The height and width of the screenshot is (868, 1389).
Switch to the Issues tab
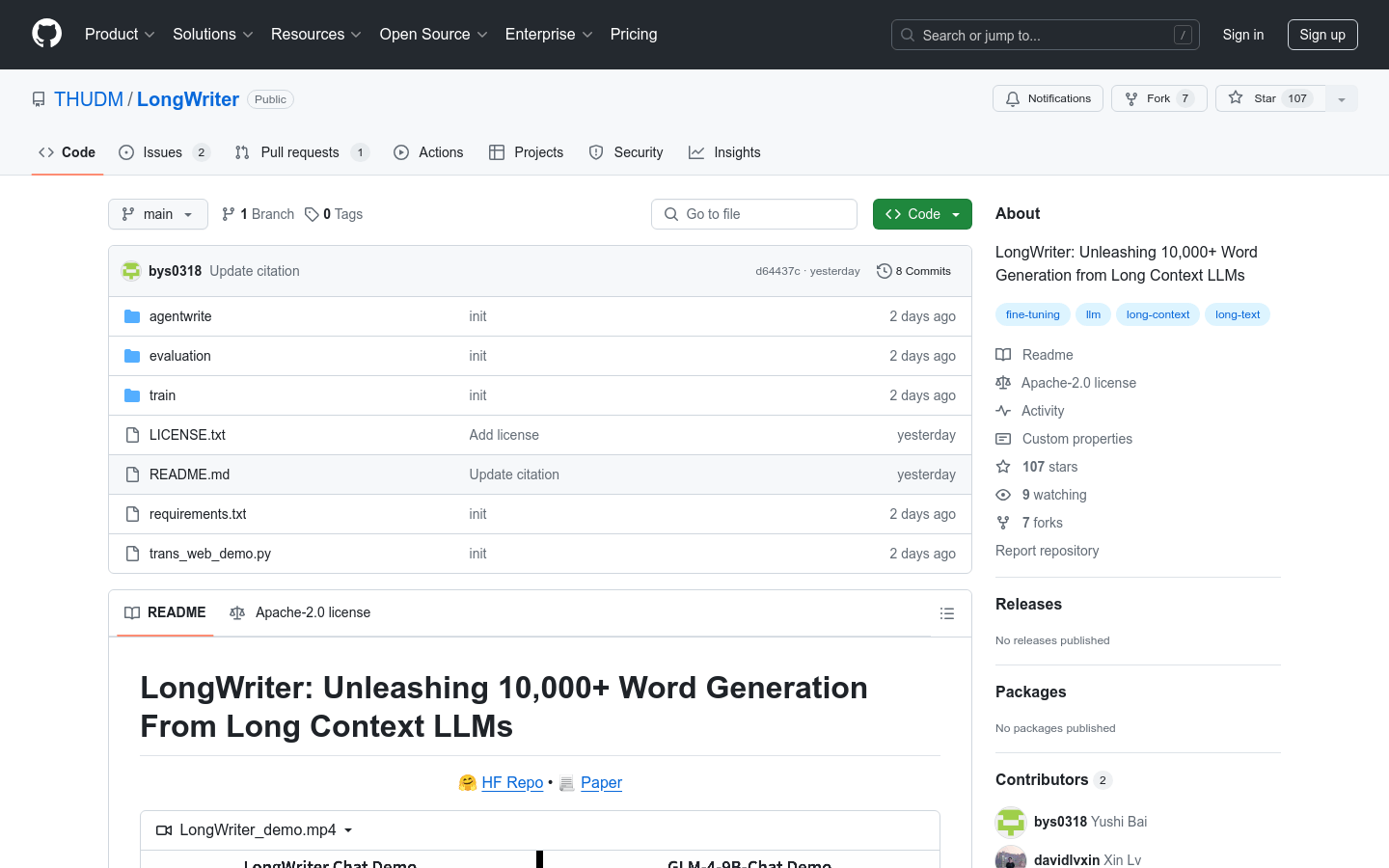pos(164,152)
